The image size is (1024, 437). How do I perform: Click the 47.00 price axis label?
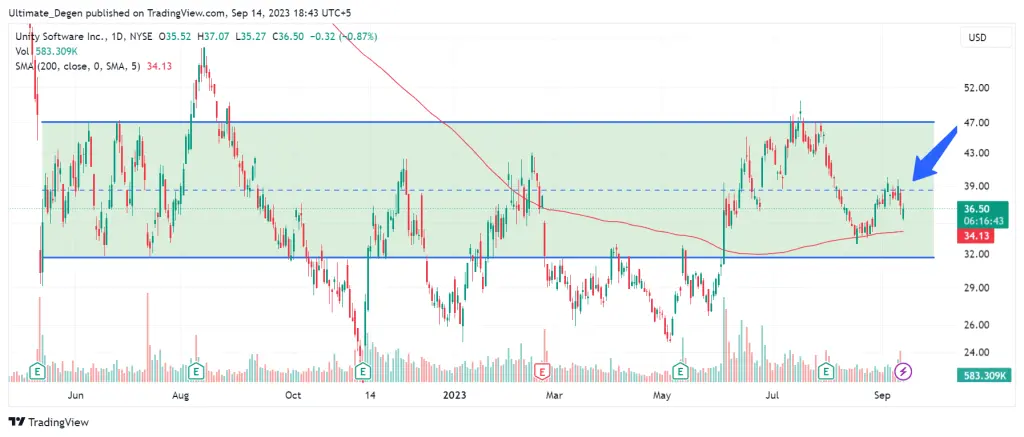pyautogui.click(x=977, y=122)
